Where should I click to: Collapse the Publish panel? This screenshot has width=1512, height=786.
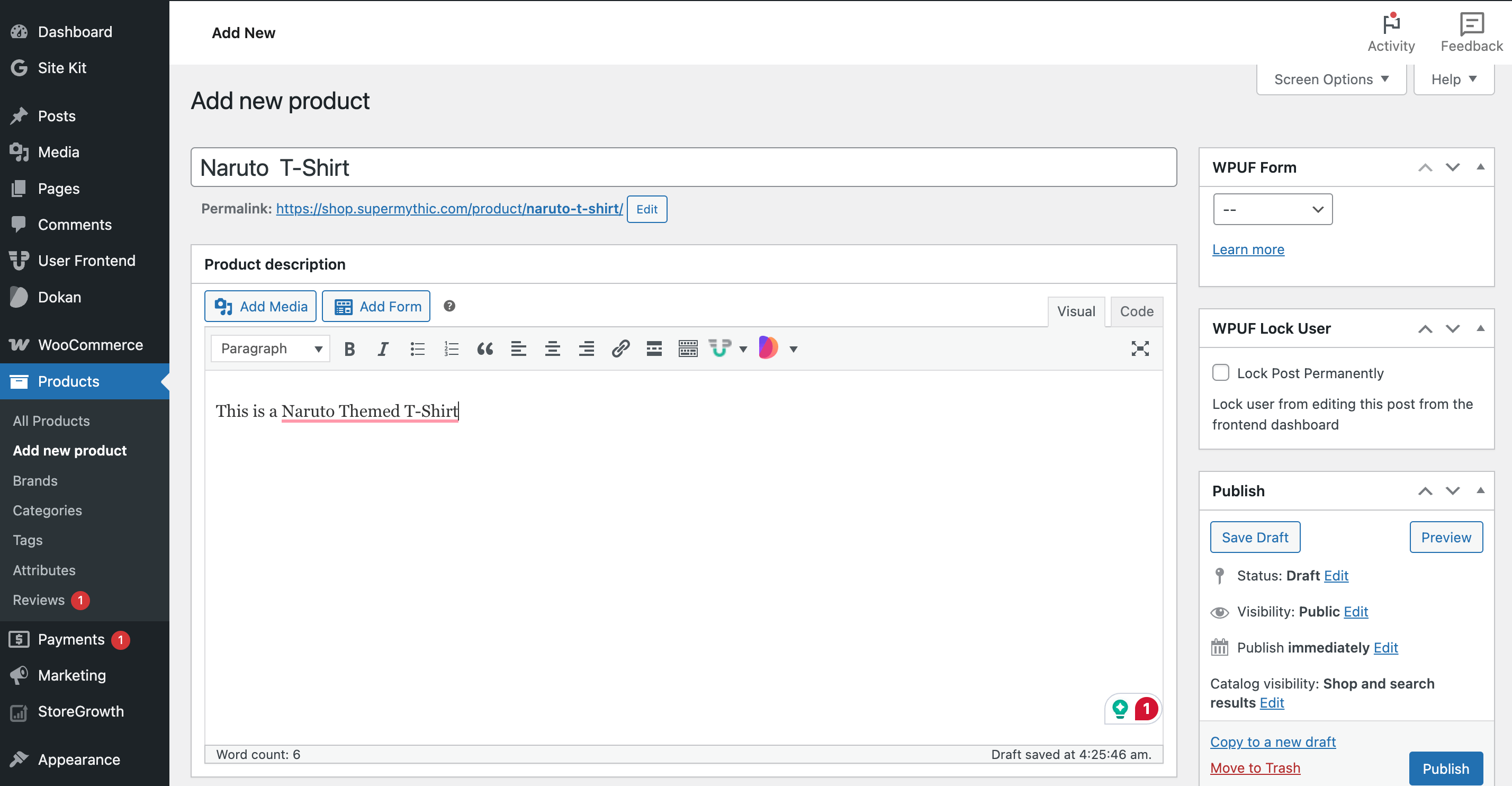tap(1480, 490)
